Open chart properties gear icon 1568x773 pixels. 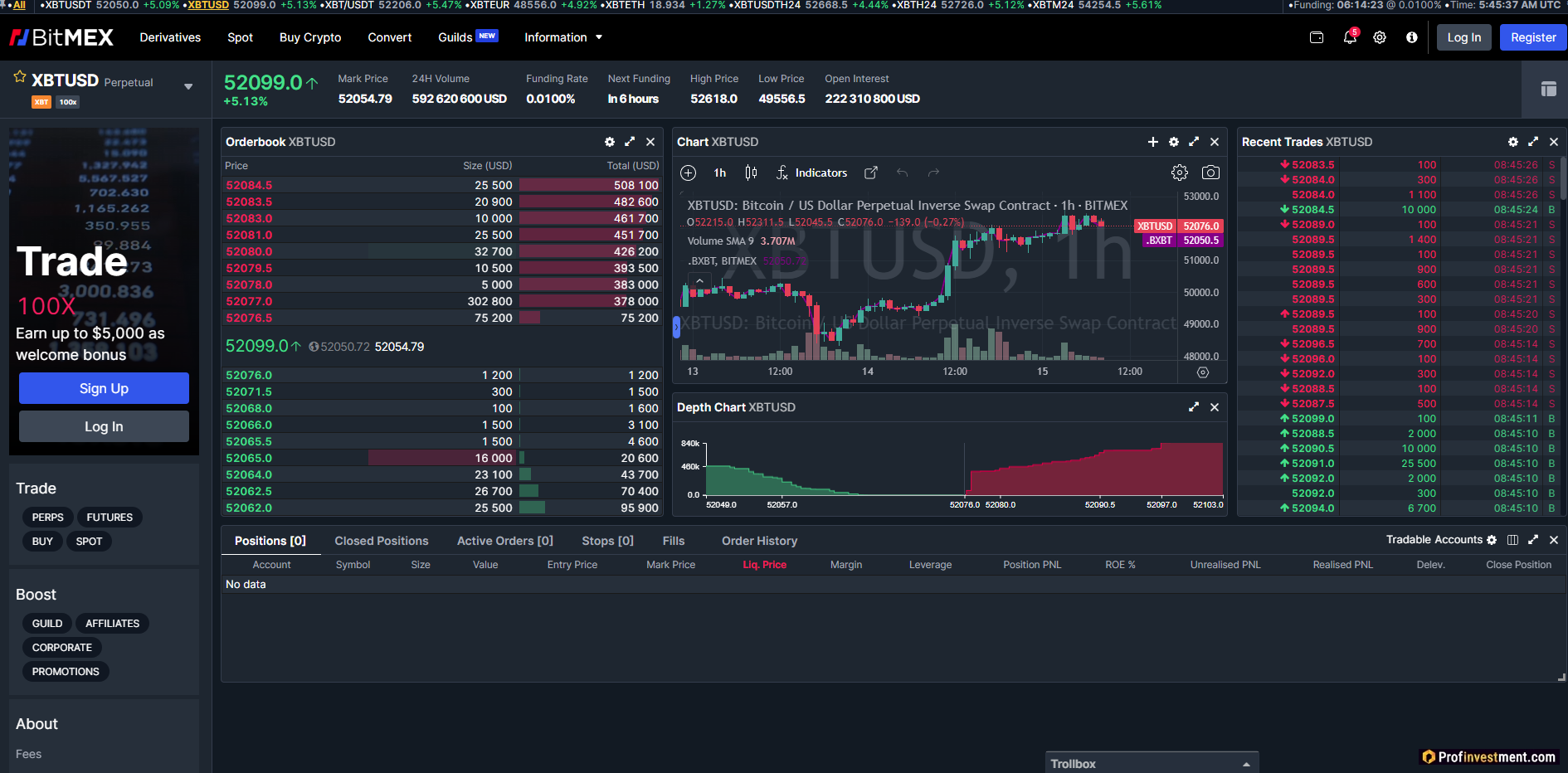(x=1180, y=173)
